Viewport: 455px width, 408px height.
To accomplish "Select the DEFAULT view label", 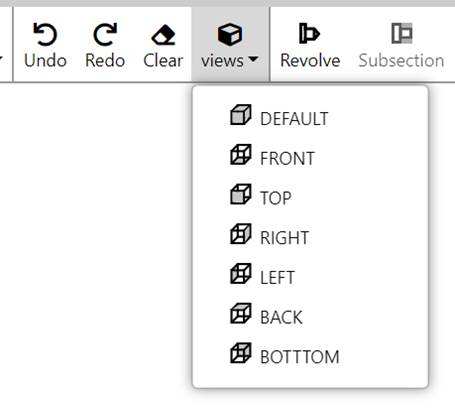I will [x=294, y=119].
